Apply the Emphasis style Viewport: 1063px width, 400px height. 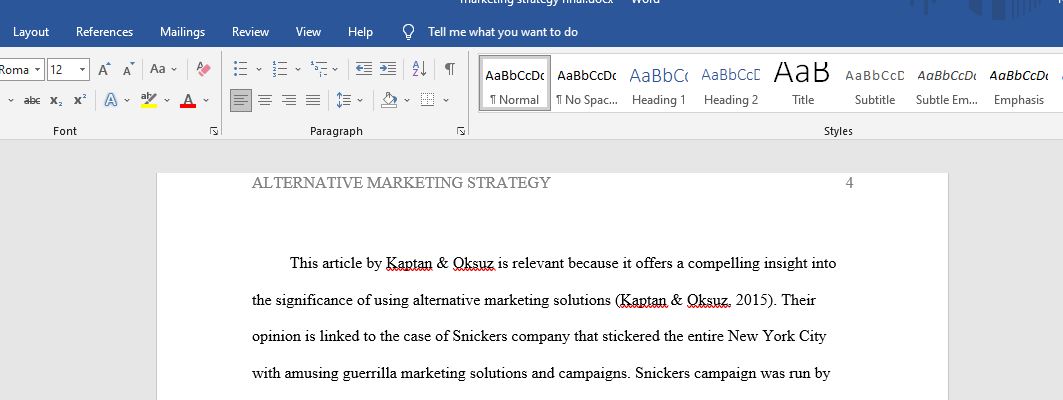1018,83
